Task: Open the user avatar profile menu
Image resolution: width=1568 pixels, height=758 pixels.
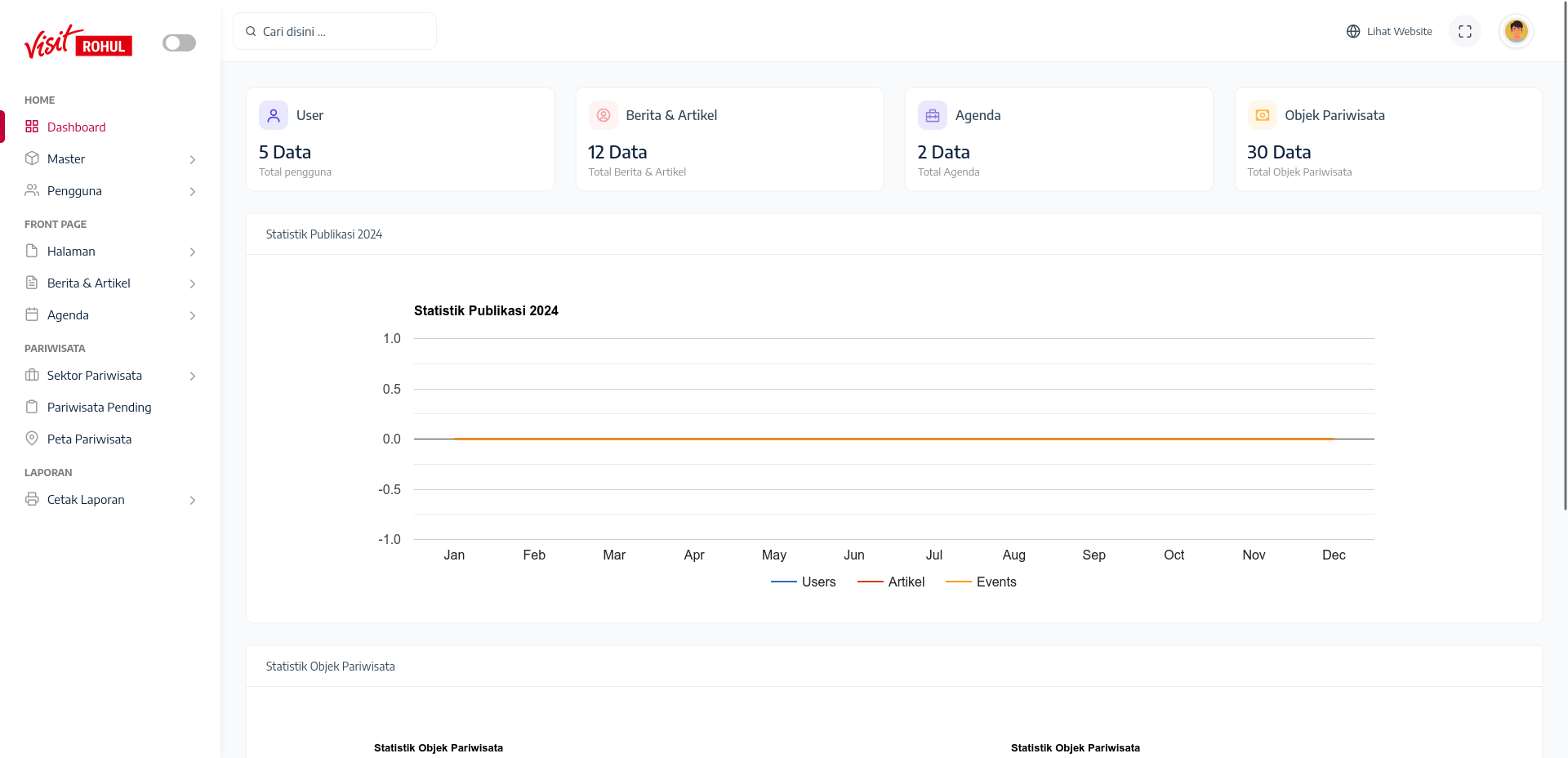Action: (1516, 31)
